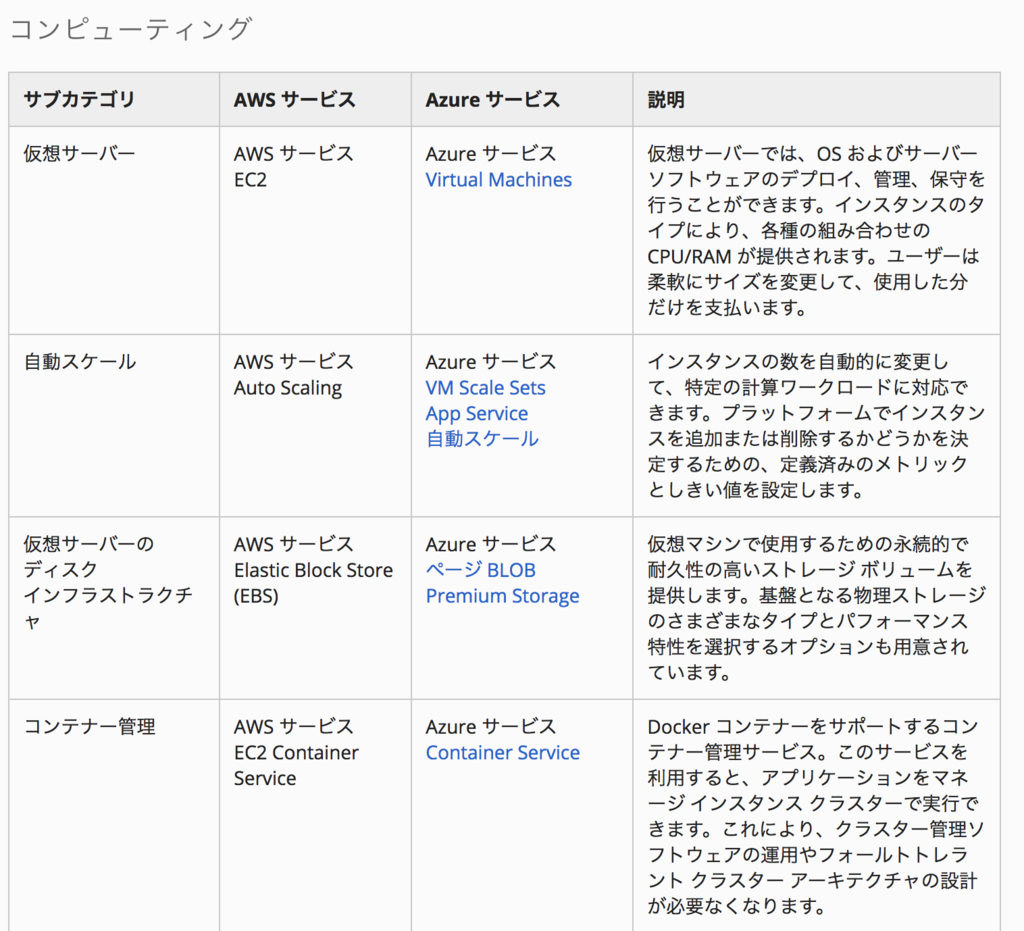Follow the ページ BLOB link
The image size is (1024, 931).
(x=480, y=570)
